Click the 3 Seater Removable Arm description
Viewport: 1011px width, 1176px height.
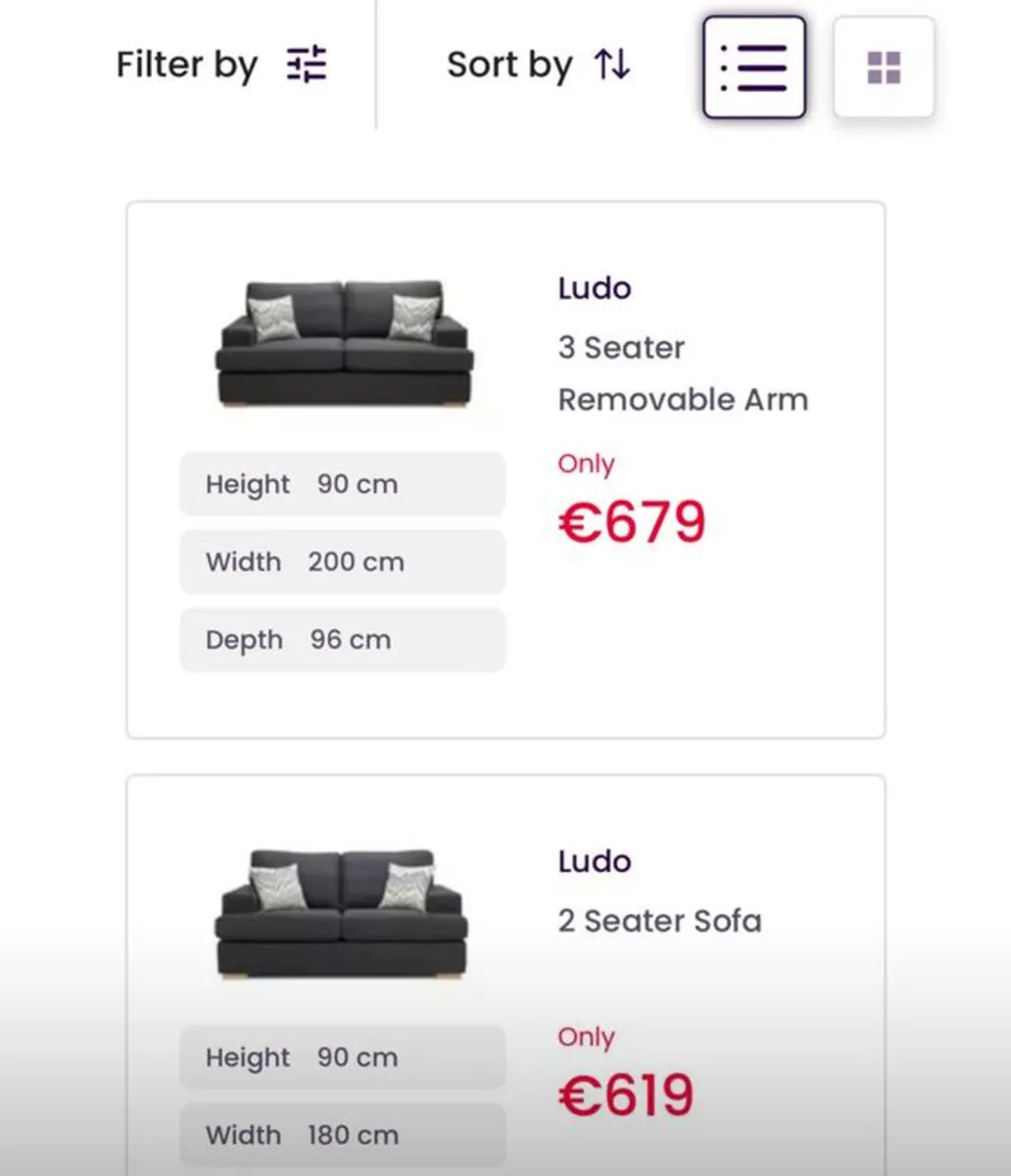683,373
